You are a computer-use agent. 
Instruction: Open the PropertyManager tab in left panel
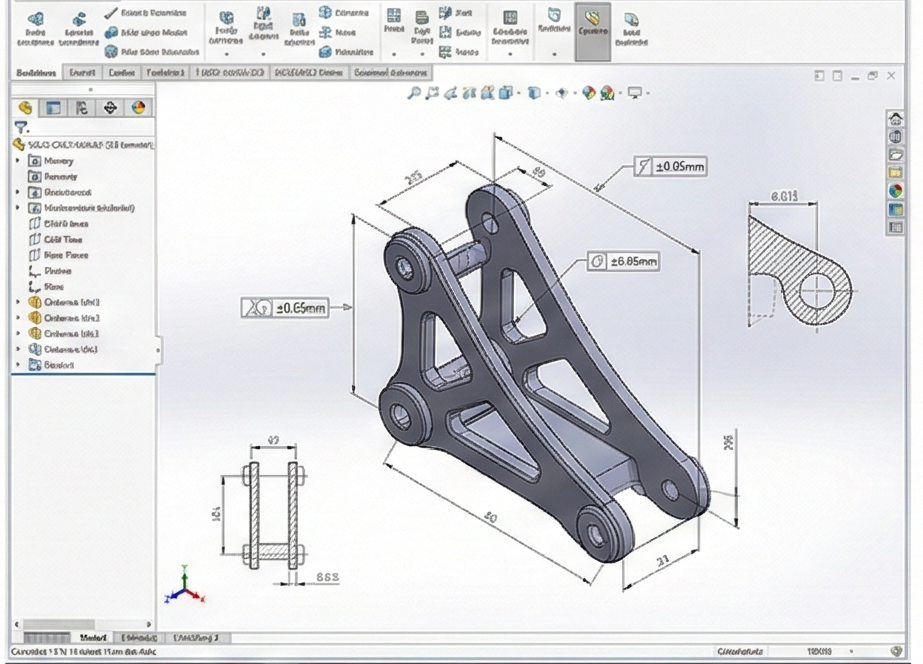pyautogui.click(x=54, y=108)
